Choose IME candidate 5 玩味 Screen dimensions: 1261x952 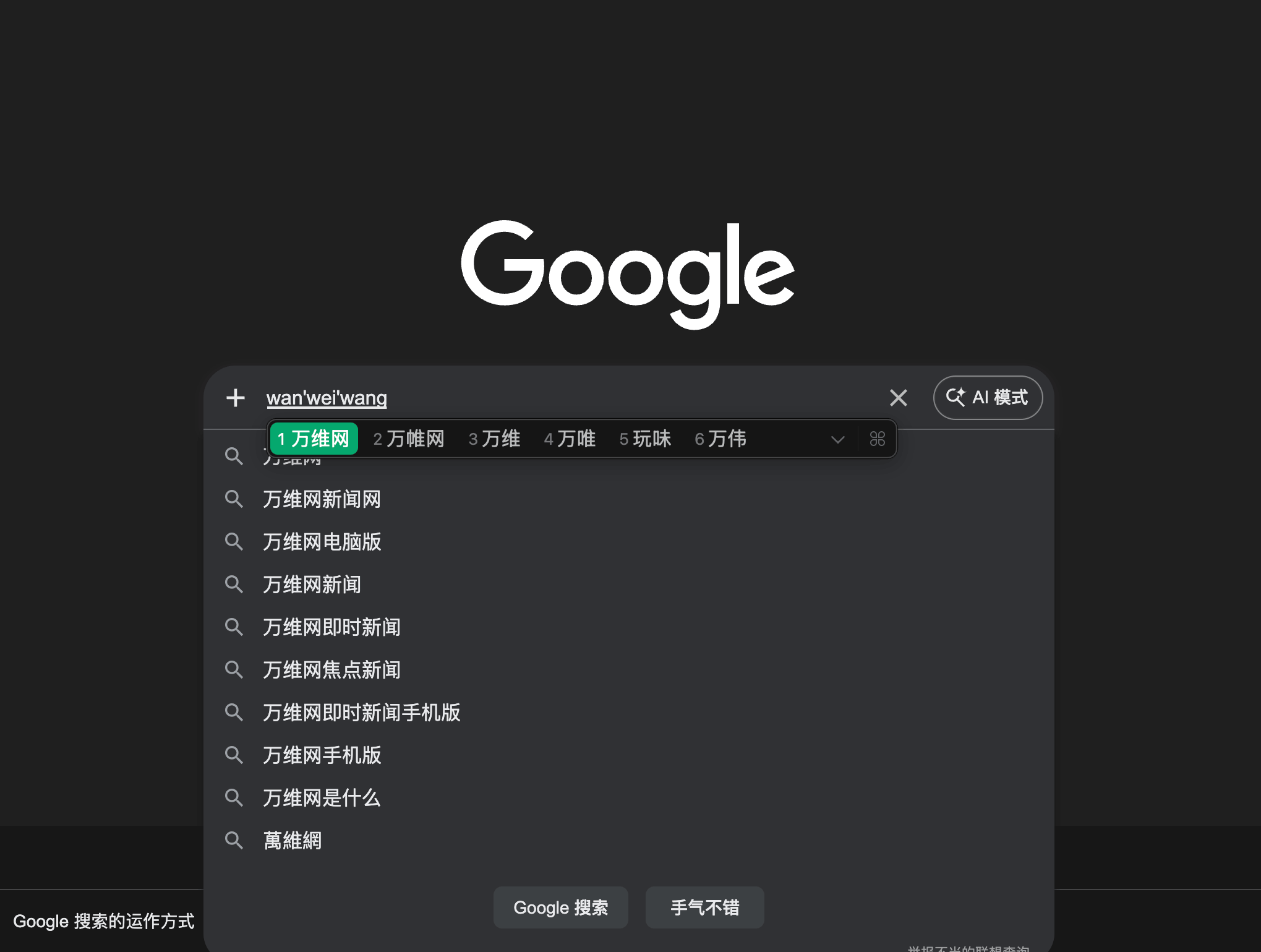pos(645,439)
